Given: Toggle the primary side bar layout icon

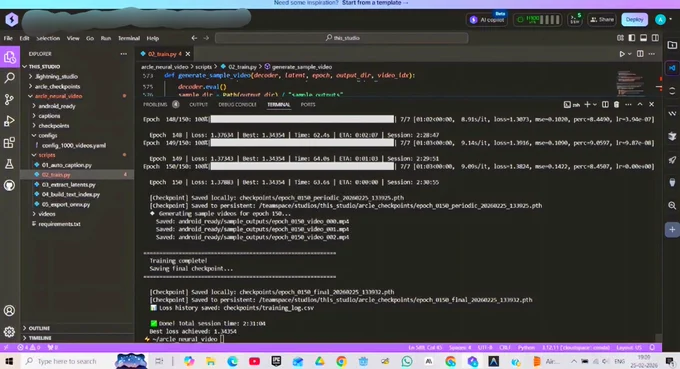Looking at the screenshot, I should pyautogui.click(x=632, y=38).
